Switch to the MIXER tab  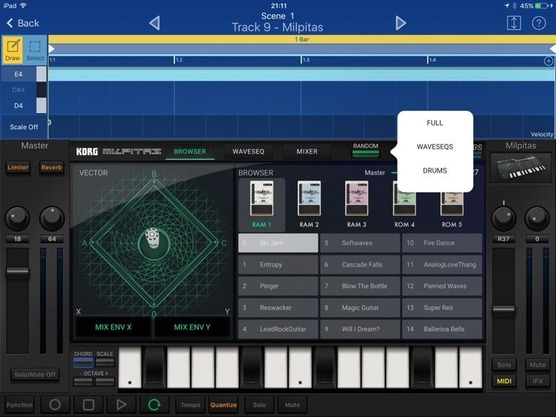pyautogui.click(x=307, y=151)
